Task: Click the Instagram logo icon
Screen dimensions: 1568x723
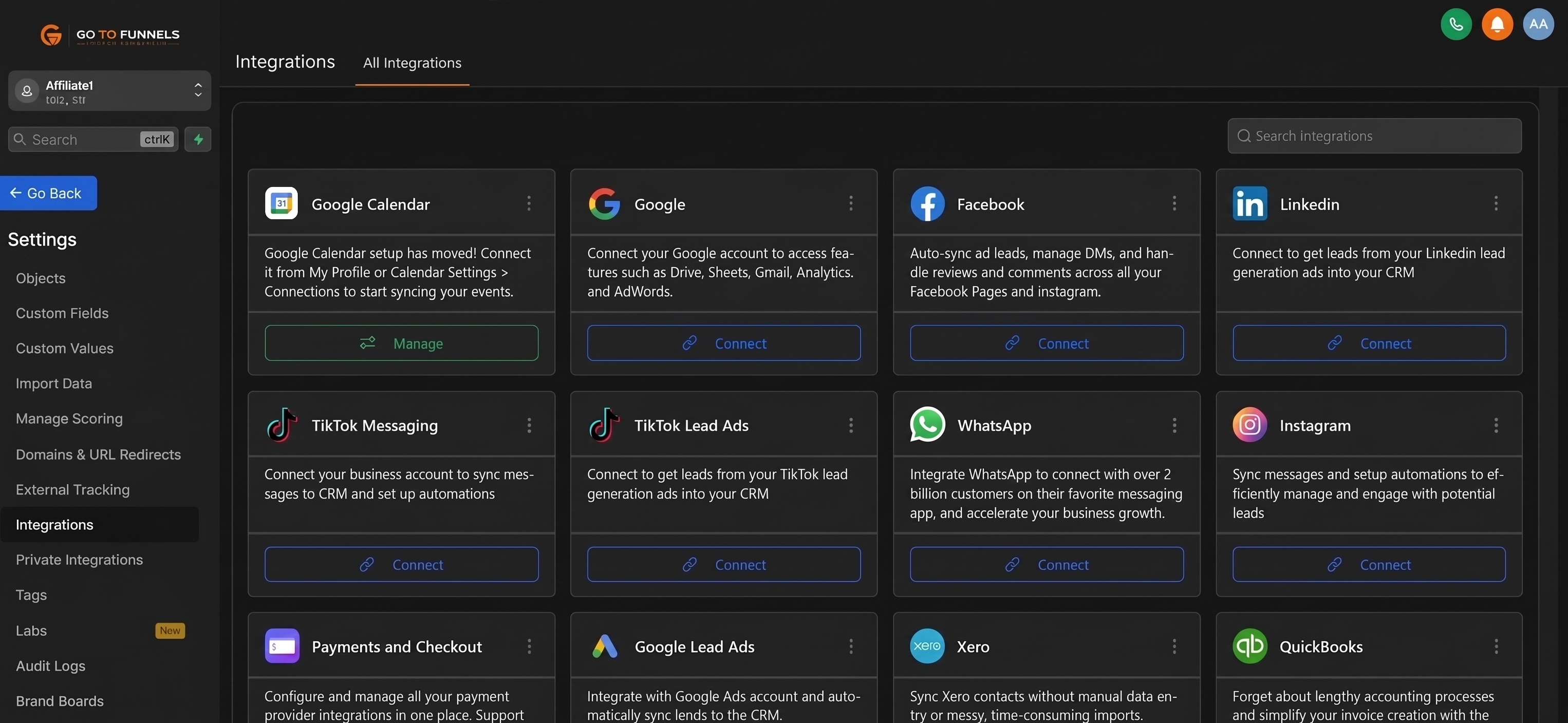Action: (x=1249, y=424)
